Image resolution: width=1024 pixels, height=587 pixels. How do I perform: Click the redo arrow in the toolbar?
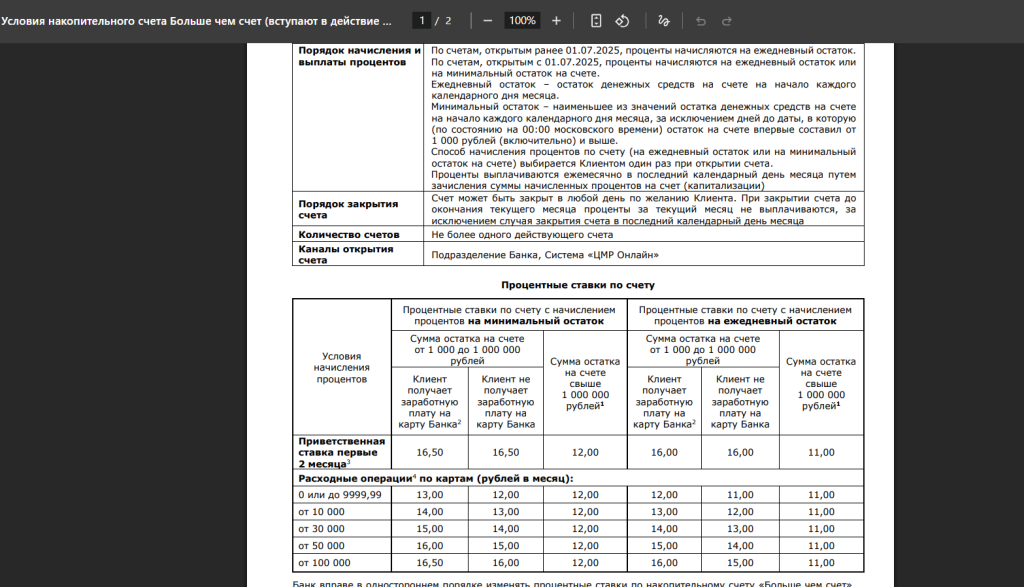tap(727, 21)
